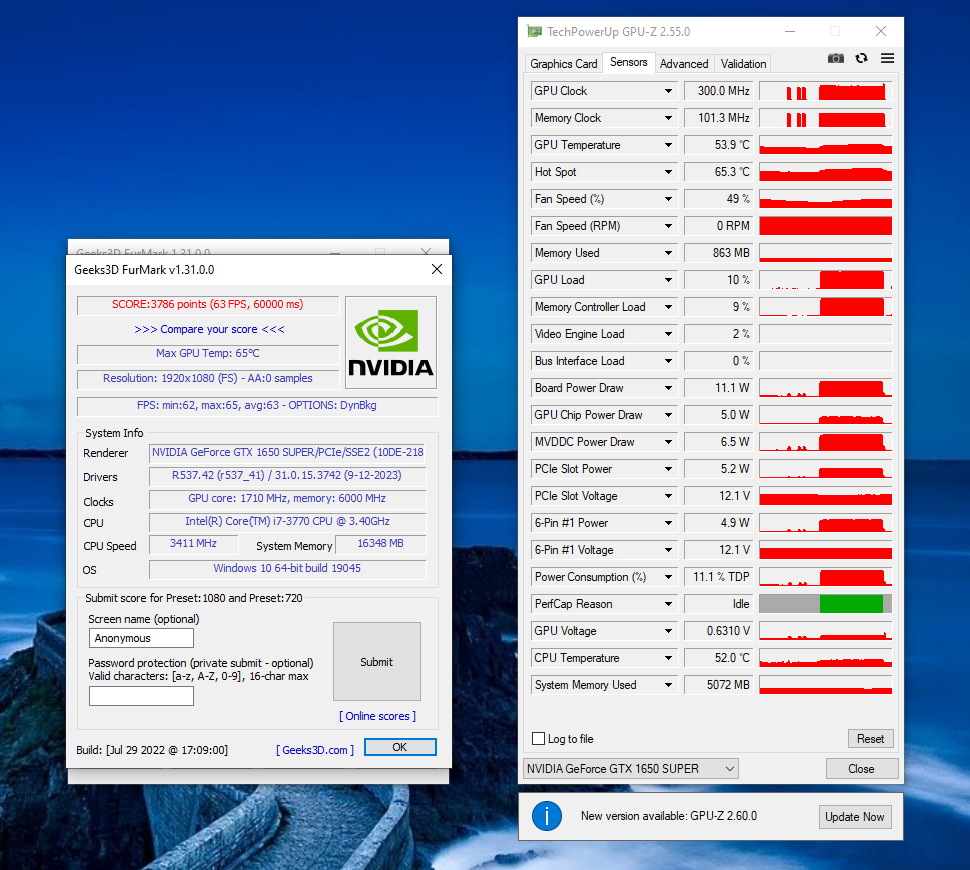Click the 16348 MB system memory value
This screenshot has height=870, width=970.
click(380, 543)
